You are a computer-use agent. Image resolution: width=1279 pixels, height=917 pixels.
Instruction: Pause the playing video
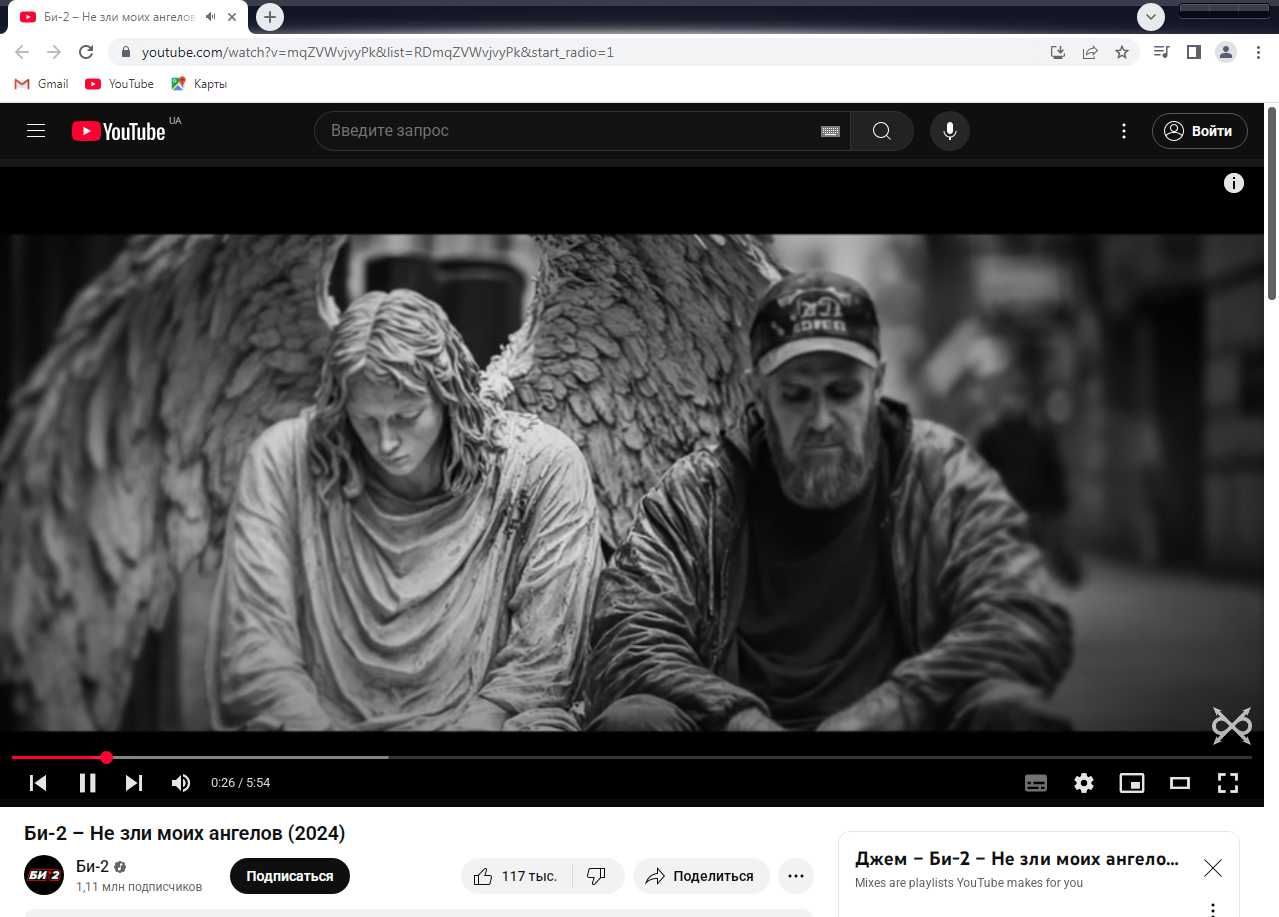coord(87,783)
